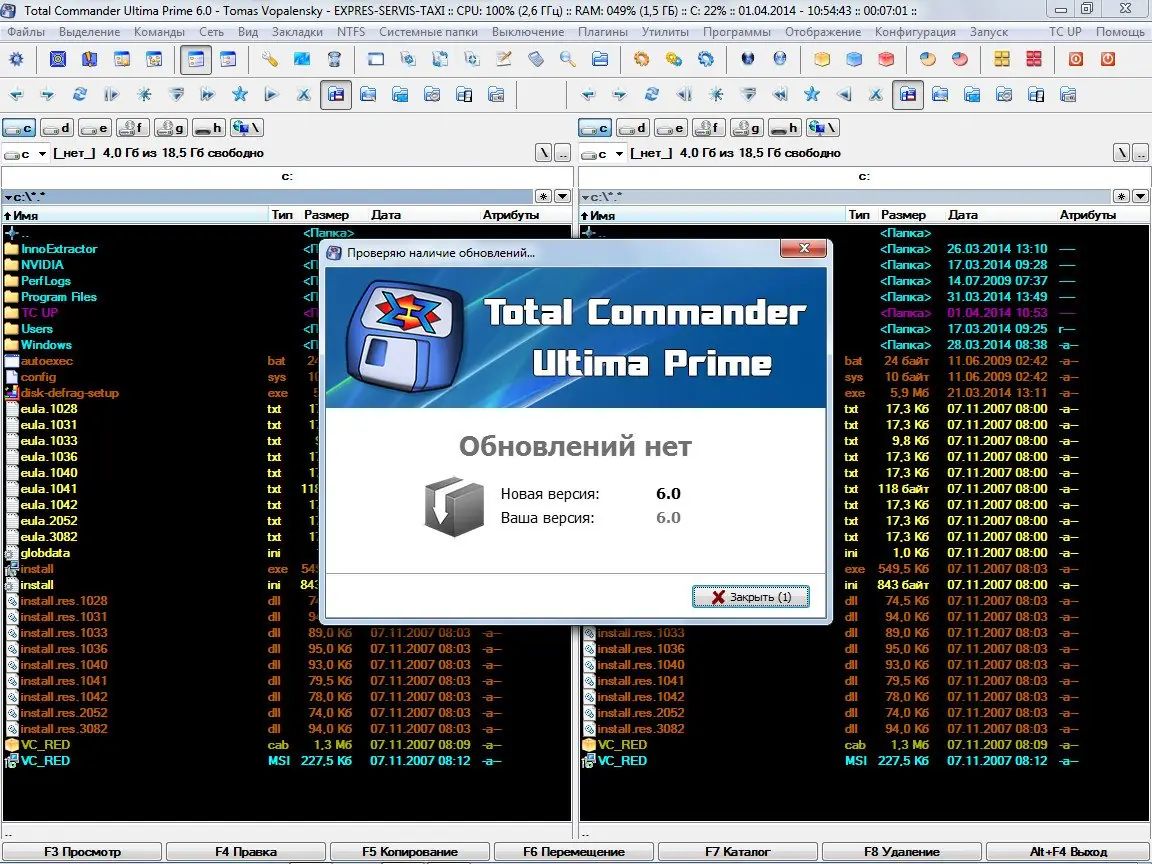The width and height of the screenshot is (1152, 864).
Task: Click the Recycle Bin icon in the toolbar
Action: pyautogui.click(x=336, y=58)
